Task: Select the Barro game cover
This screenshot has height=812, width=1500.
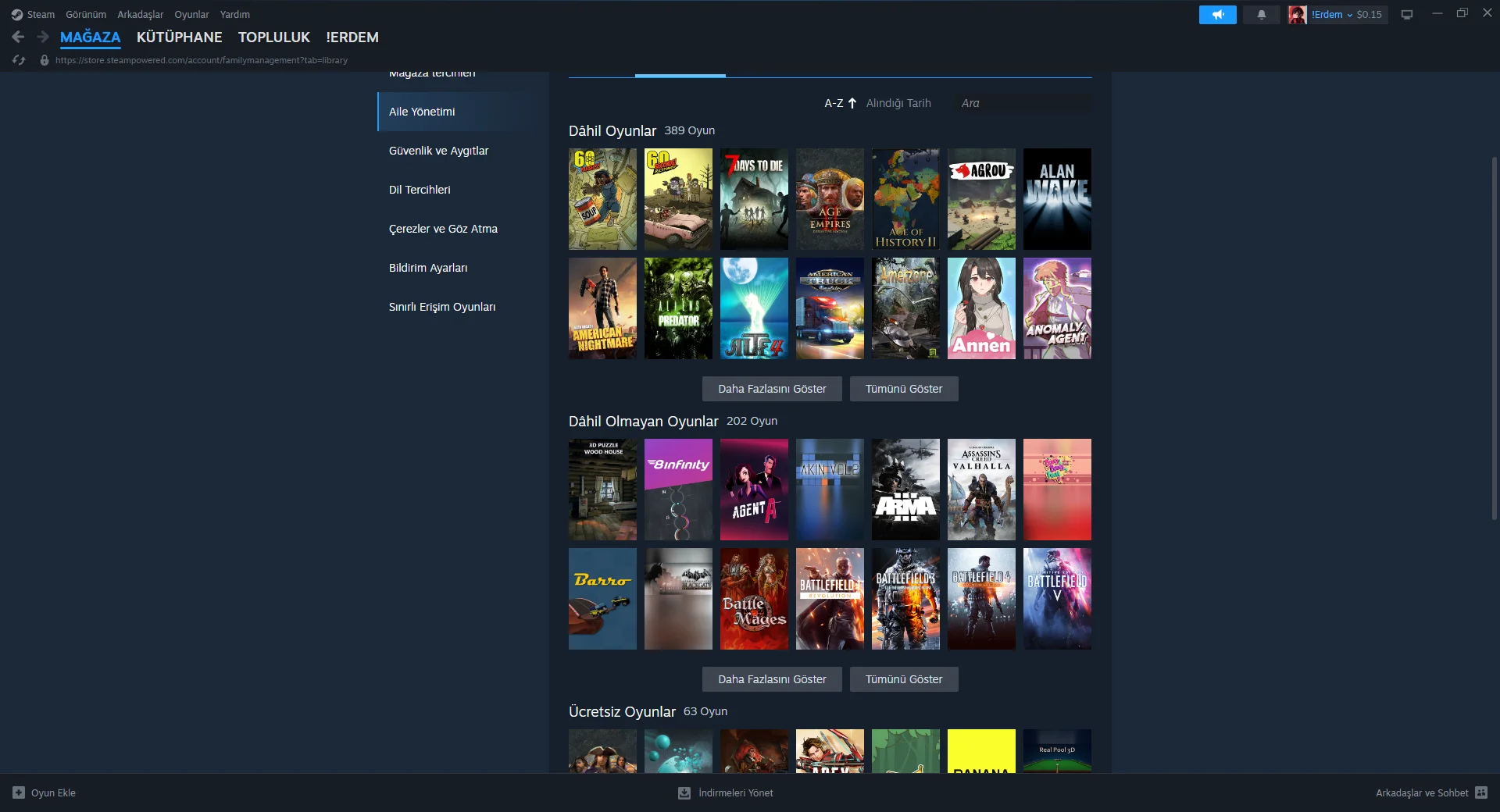Action: point(602,599)
